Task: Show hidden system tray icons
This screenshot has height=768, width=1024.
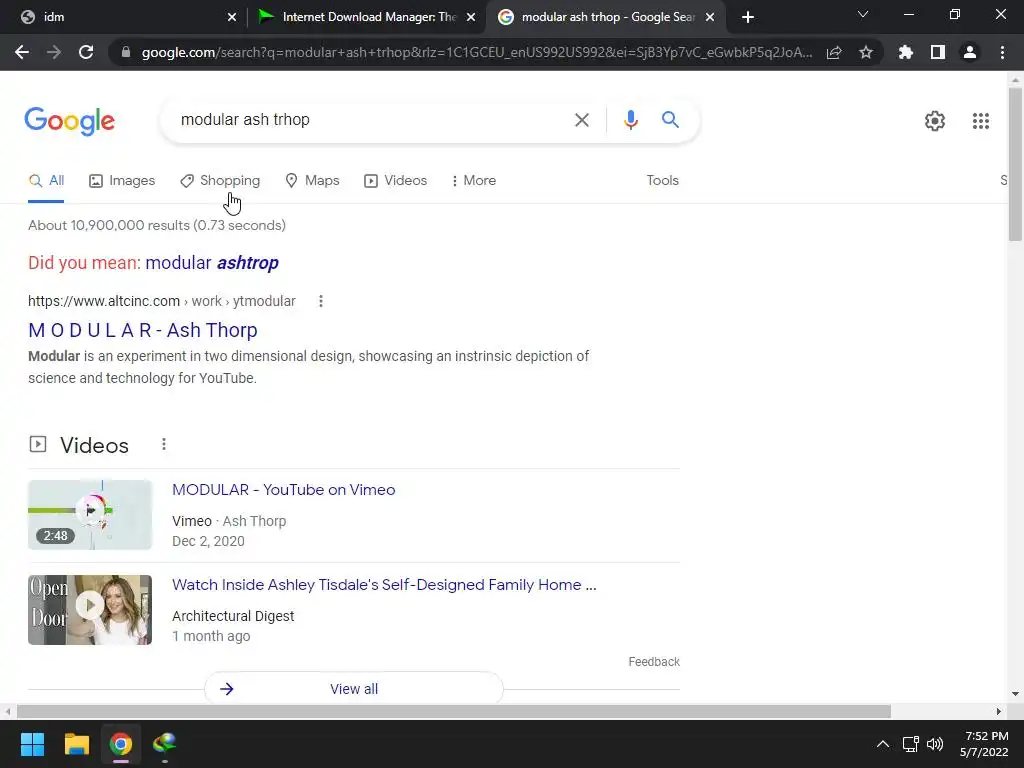Action: [882, 744]
